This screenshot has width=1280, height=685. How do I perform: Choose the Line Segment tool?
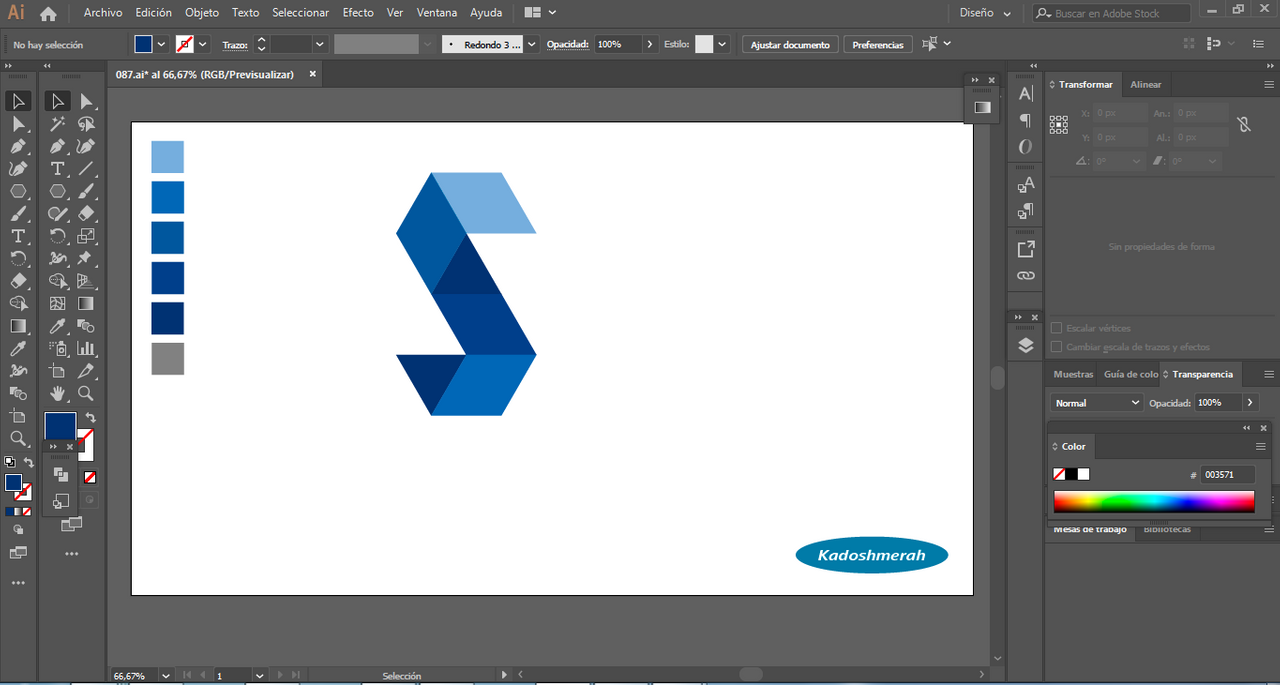86,169
